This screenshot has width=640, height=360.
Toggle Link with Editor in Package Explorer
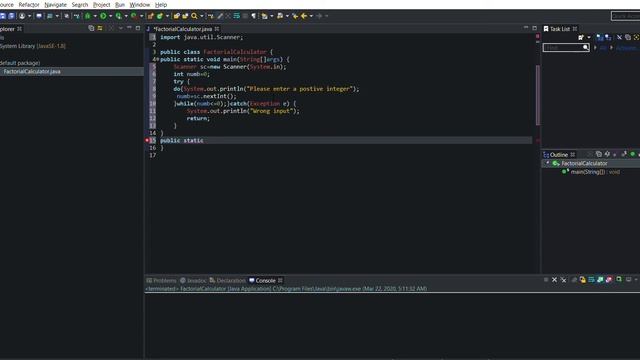pos(100,28)
